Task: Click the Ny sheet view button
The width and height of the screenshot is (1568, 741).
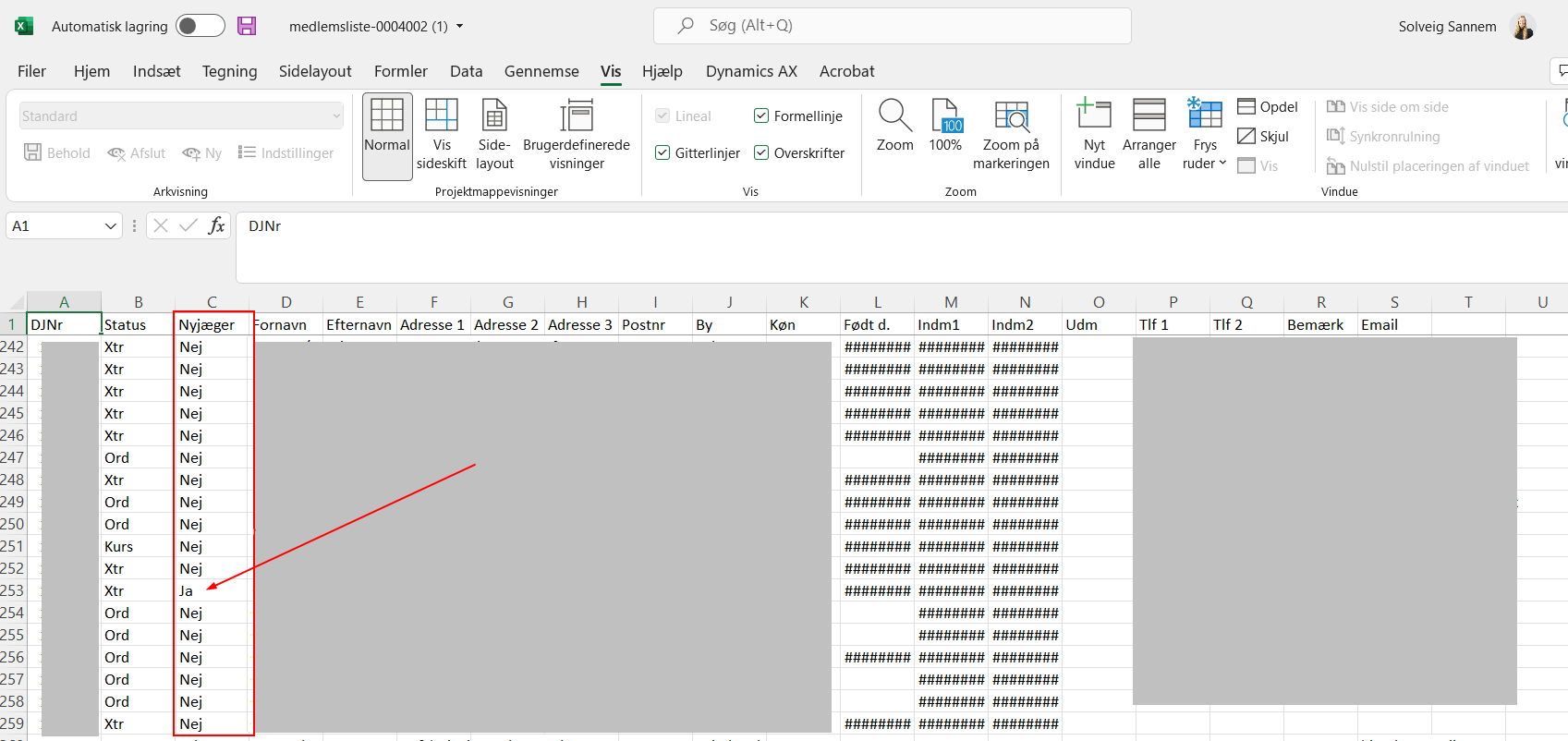Action: [202, 153]
